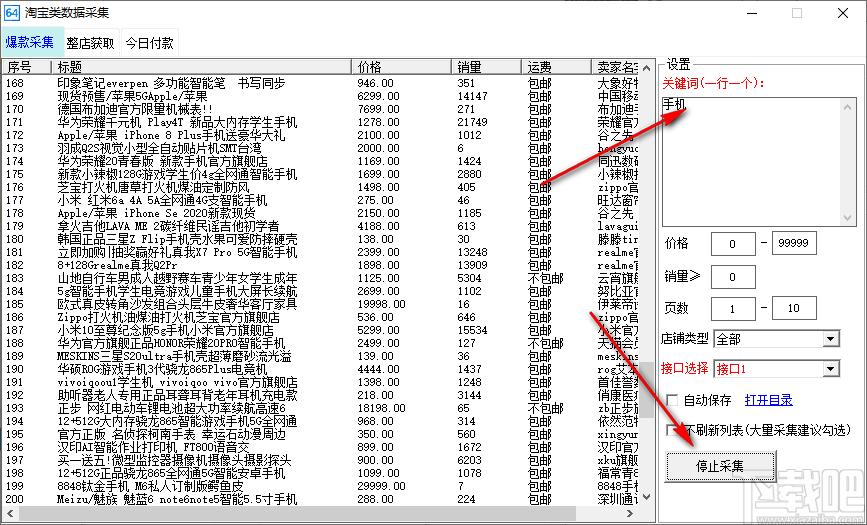Viewport: 867px width, 525px height.
Task: Select row 171 华为荣耀千元机 title
Action: pos(177,122)
